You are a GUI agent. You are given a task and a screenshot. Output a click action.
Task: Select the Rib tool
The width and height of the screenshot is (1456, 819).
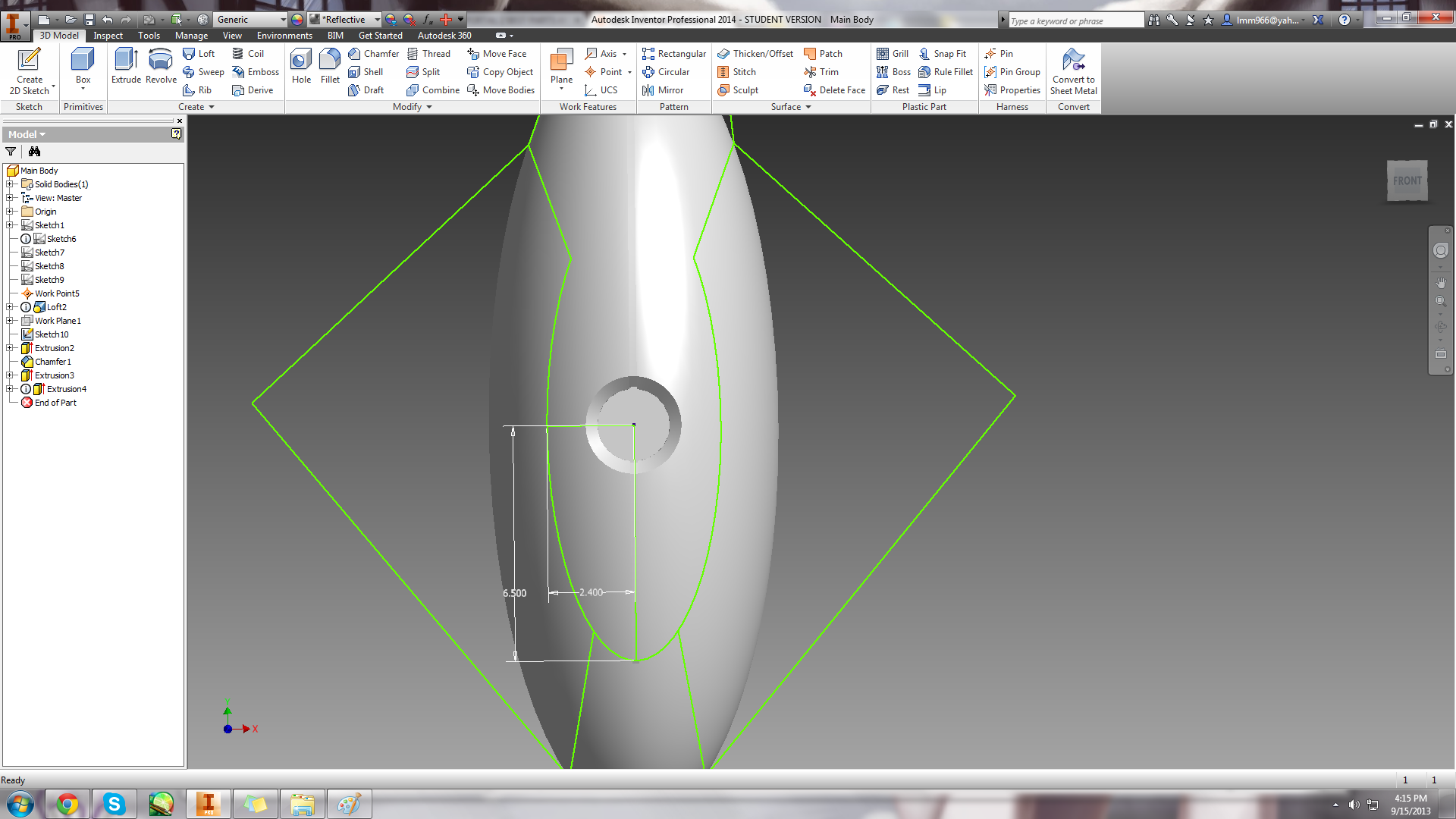197,90
